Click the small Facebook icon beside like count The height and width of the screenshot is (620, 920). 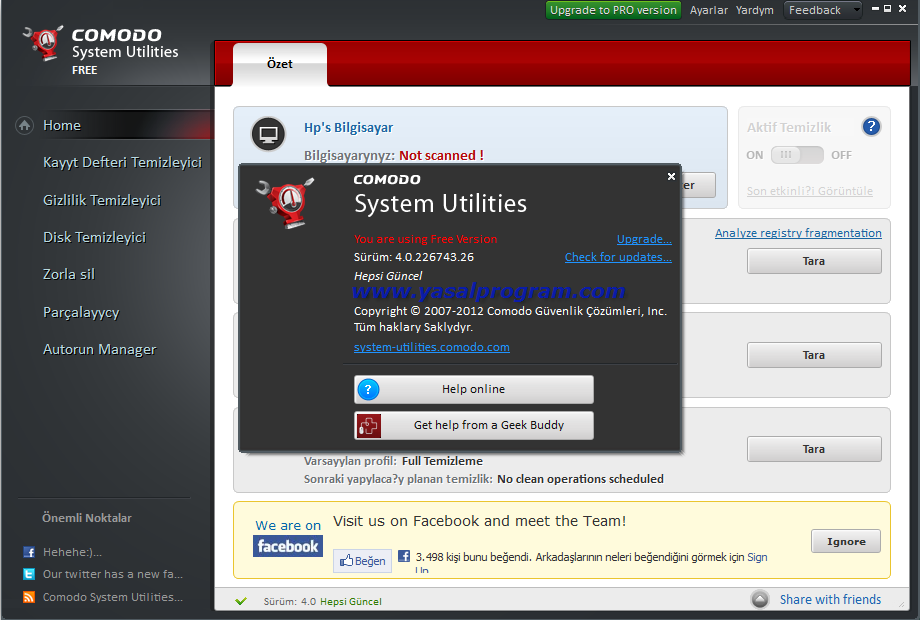[404, 556]
